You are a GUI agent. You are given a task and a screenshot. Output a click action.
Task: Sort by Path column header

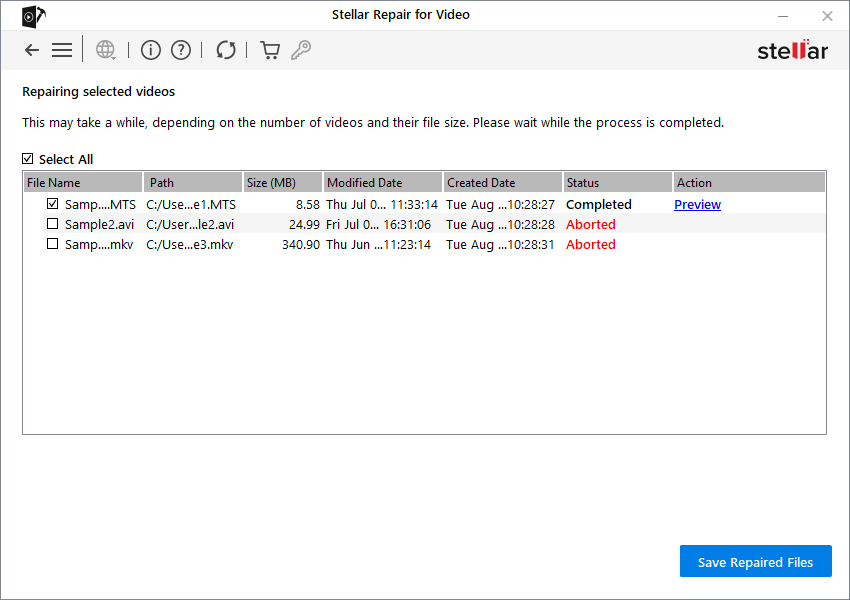[193, 183]
